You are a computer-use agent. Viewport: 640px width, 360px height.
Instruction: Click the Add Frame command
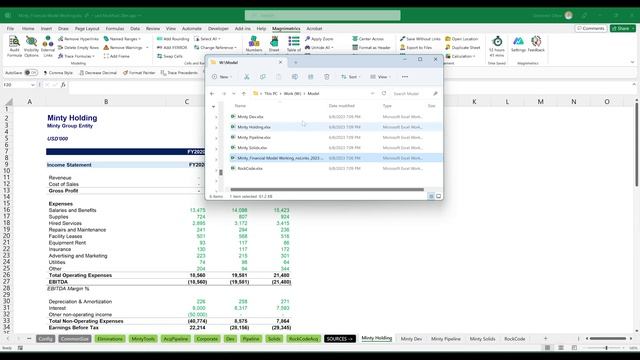click(x=116, y=56)
